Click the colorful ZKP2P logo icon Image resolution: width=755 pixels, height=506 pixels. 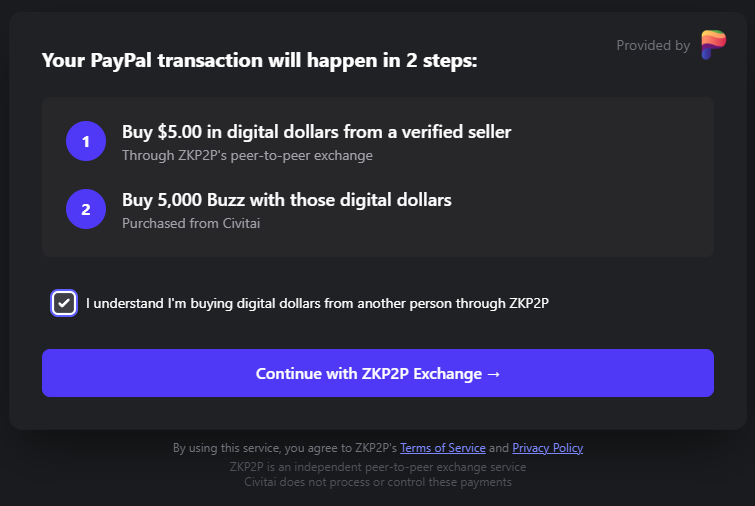pyautogui.click(x=713, y=45)
